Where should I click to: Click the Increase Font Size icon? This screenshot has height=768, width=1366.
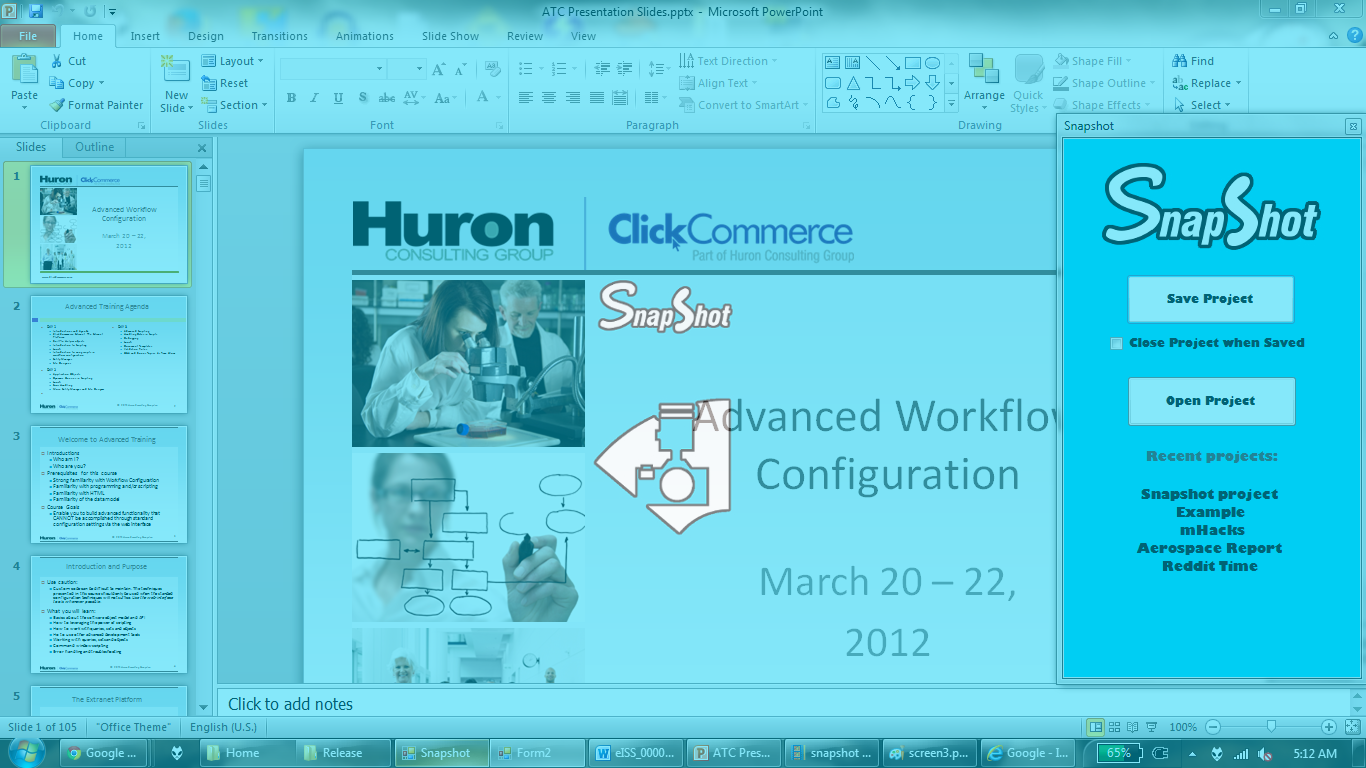click(x=438, y=69)
